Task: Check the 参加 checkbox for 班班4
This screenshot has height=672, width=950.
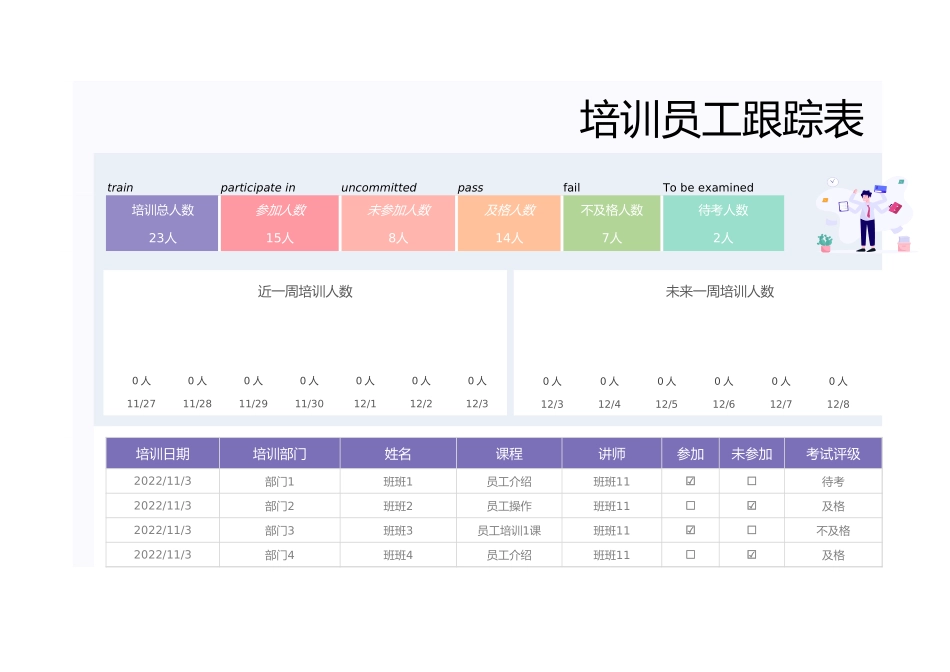Action: [690, 555]
